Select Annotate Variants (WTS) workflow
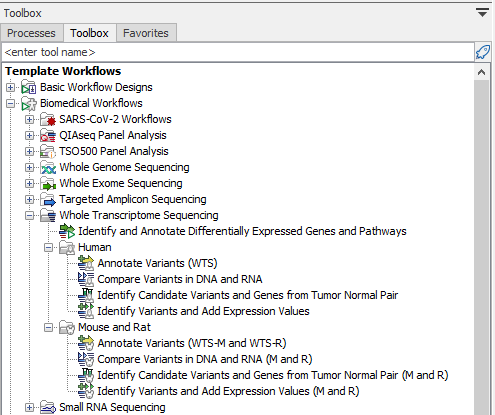 click(x=157, y=263)
